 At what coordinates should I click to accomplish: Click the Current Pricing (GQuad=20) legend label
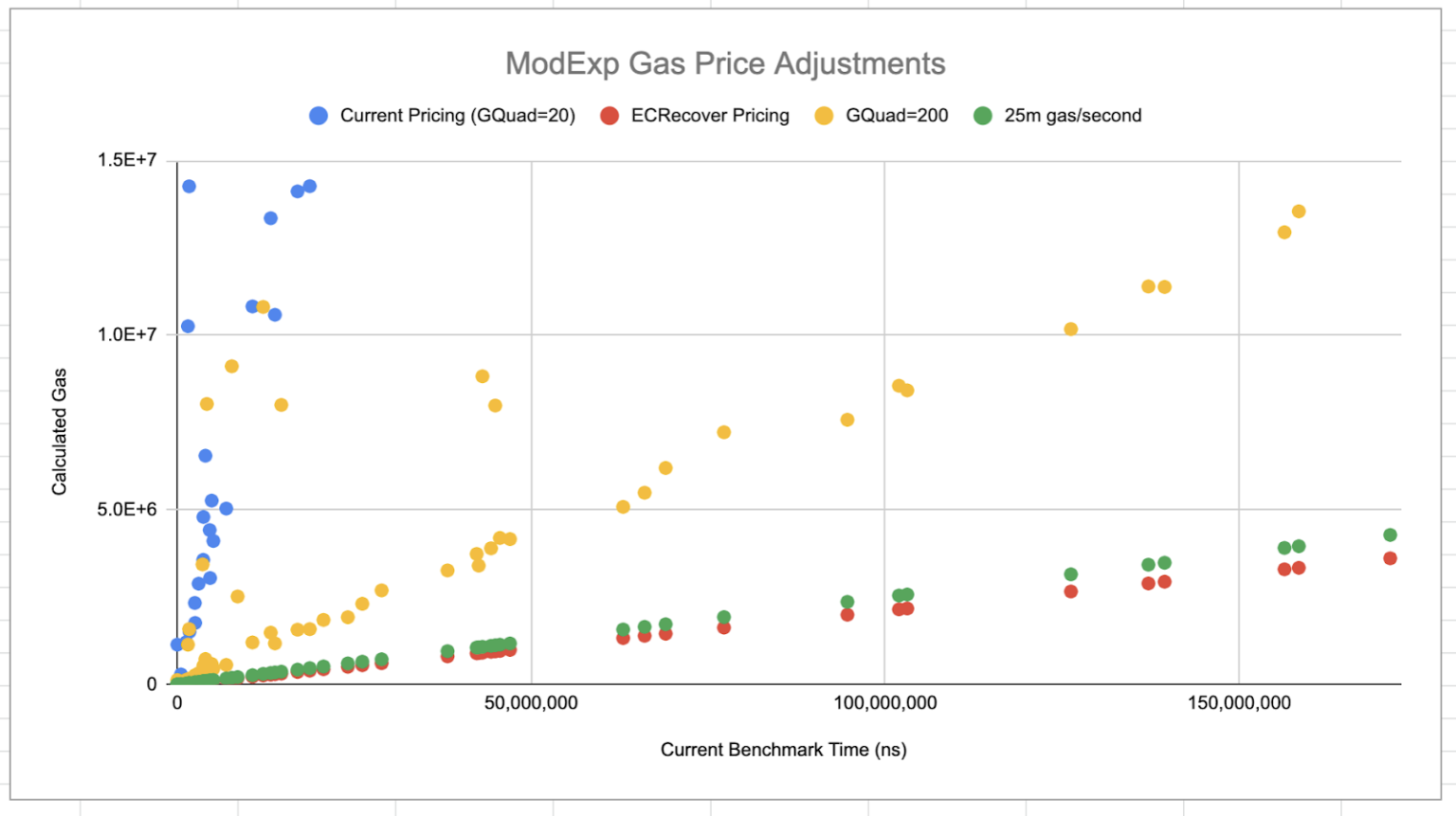pyautogui.click(x=458, y=116)
